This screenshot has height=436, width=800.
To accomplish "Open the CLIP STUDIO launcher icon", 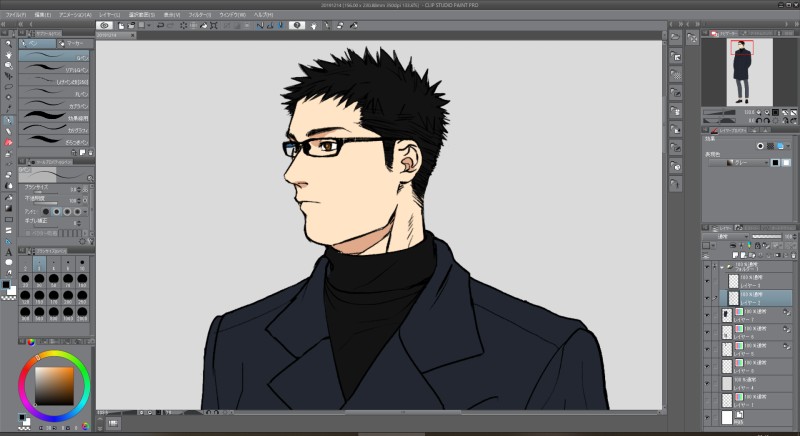I will (105, 25).
